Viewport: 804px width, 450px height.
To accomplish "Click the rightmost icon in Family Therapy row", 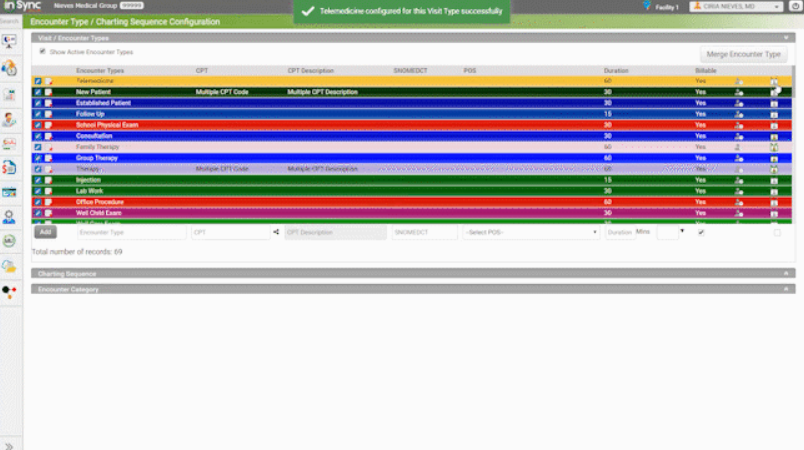I will [774, 147].
